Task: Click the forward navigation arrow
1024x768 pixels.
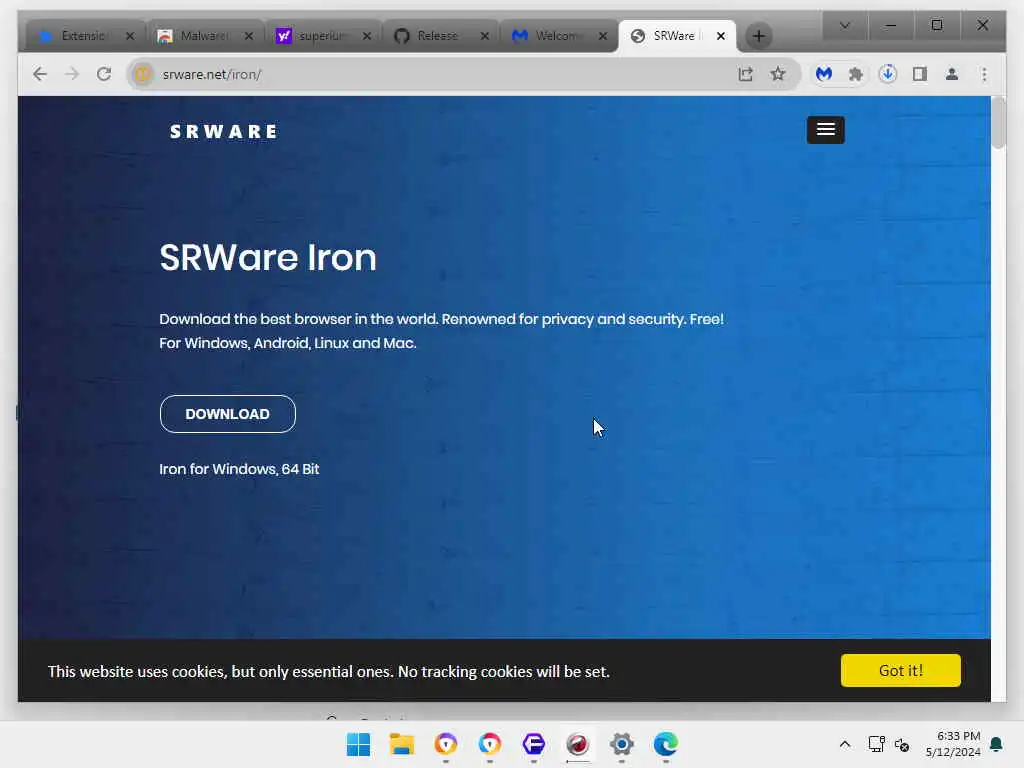Action: pos(72,74)
